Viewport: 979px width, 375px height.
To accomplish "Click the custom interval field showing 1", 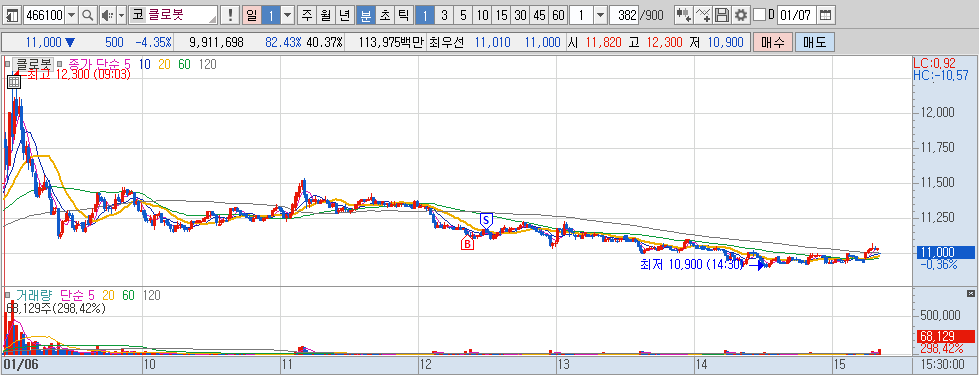I will click(581, 15).
